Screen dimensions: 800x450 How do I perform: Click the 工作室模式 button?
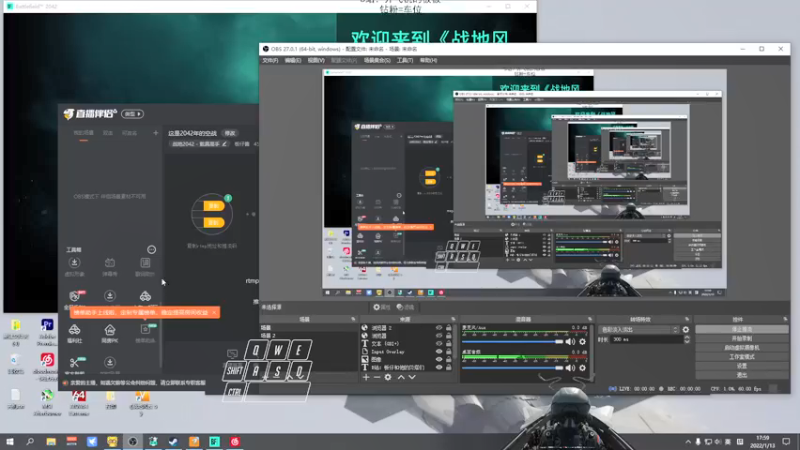(x=741, y=357)
